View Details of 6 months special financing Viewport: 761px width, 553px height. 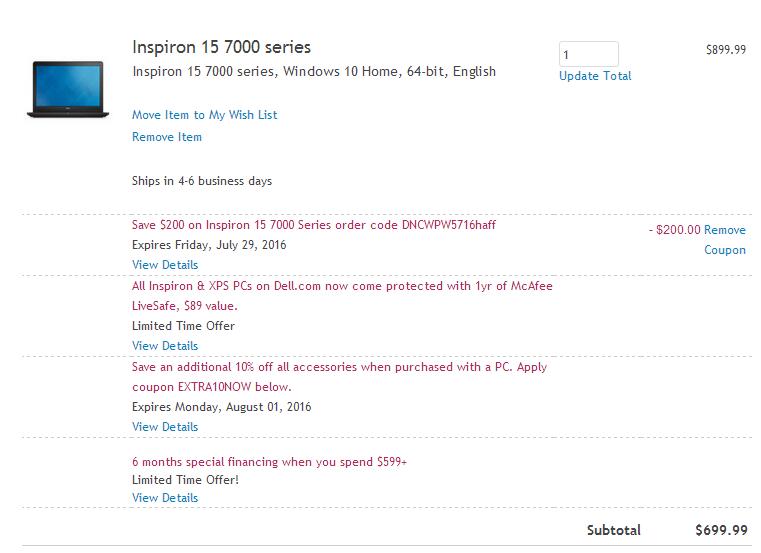click(x=165, y=498)
